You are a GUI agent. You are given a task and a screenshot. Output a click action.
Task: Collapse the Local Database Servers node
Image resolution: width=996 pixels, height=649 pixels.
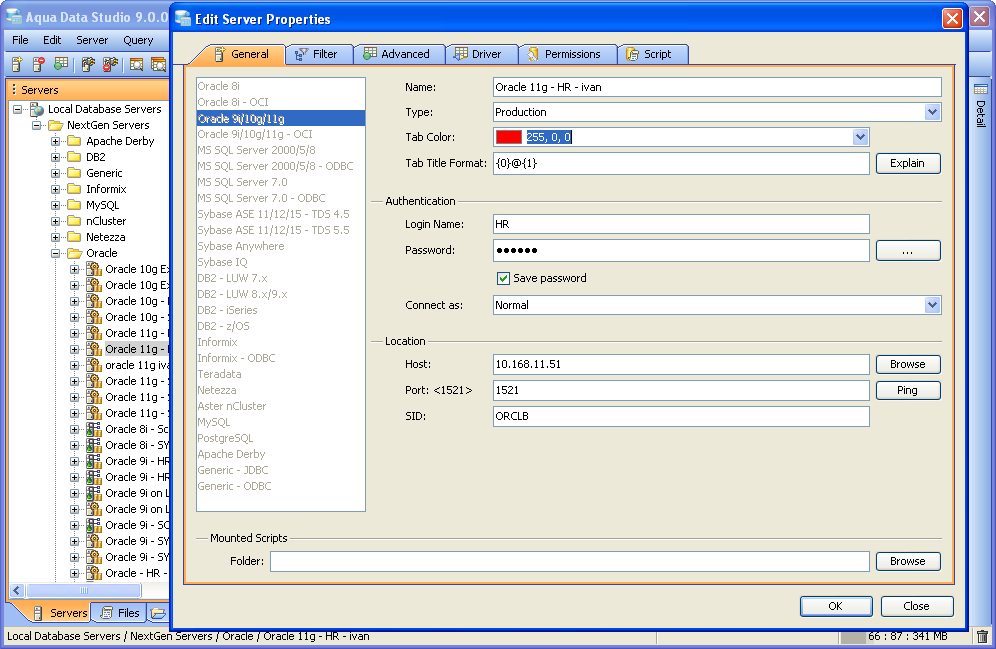[17, 109]
